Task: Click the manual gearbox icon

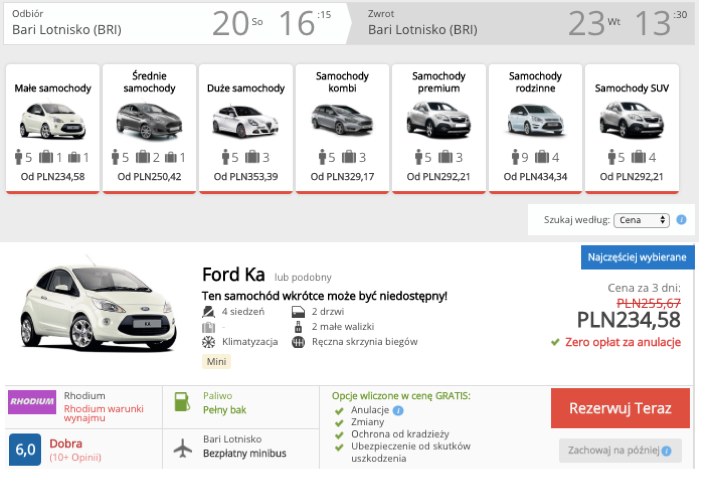Action: tap(297, 342)
